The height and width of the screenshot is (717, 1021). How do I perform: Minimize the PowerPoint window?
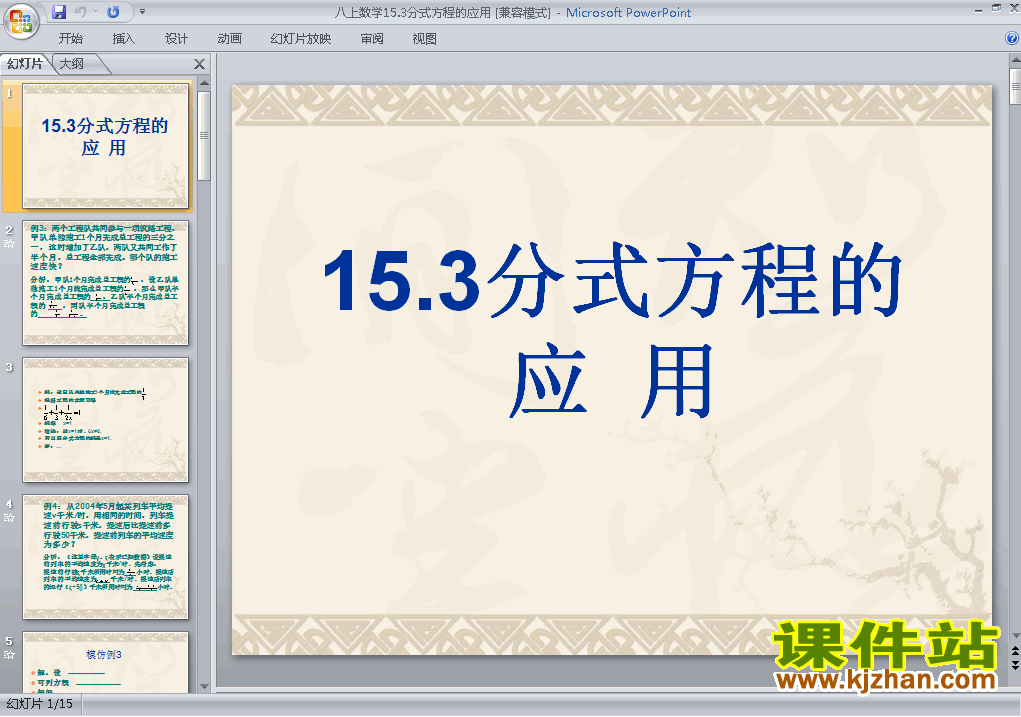(x=978, y=9)
